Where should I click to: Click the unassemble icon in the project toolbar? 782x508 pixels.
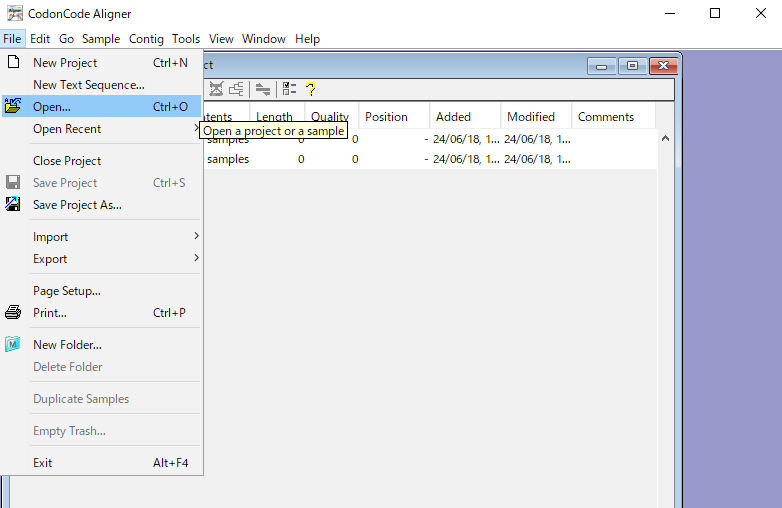216,89
